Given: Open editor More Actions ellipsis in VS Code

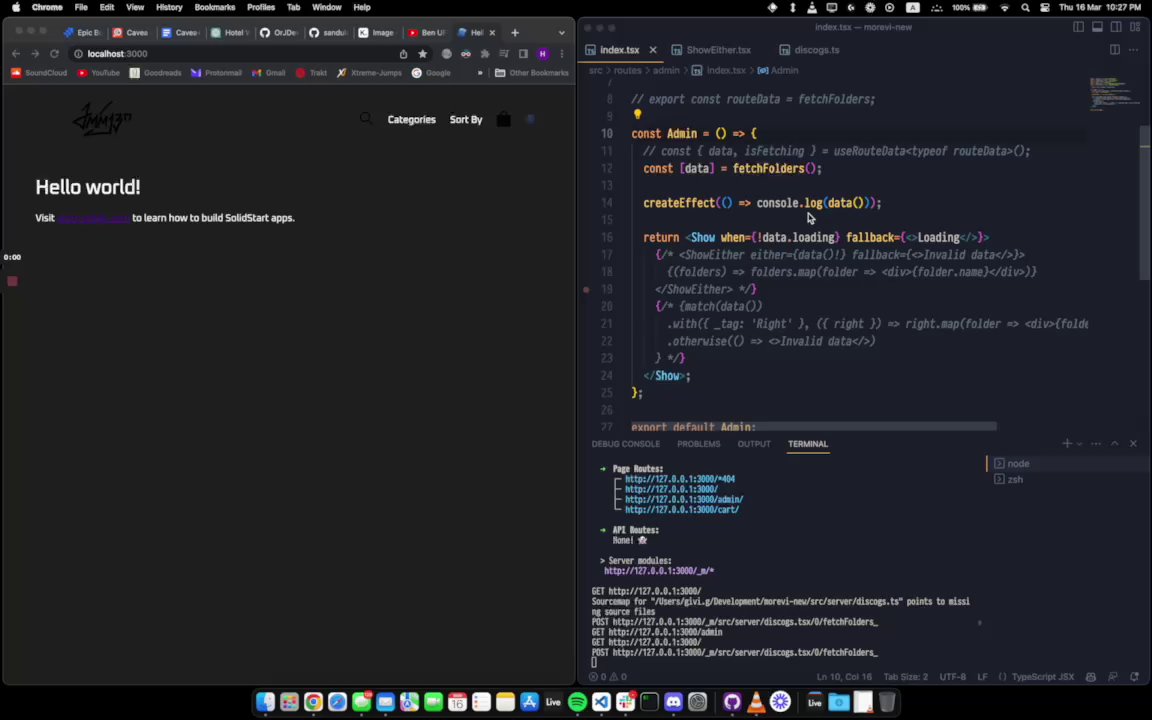Looking at the screenshot, I should (x=1134, y=50).
